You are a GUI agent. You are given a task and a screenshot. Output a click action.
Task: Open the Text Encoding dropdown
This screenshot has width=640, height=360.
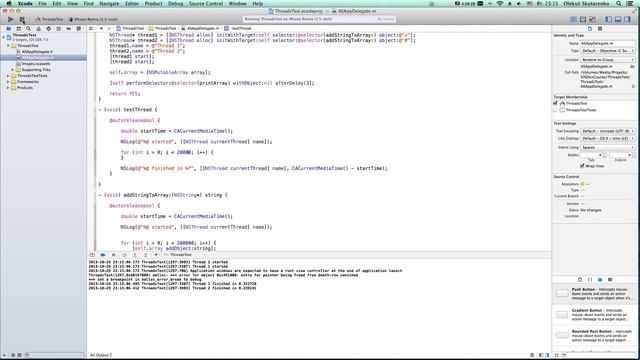(x=608, y=131)
